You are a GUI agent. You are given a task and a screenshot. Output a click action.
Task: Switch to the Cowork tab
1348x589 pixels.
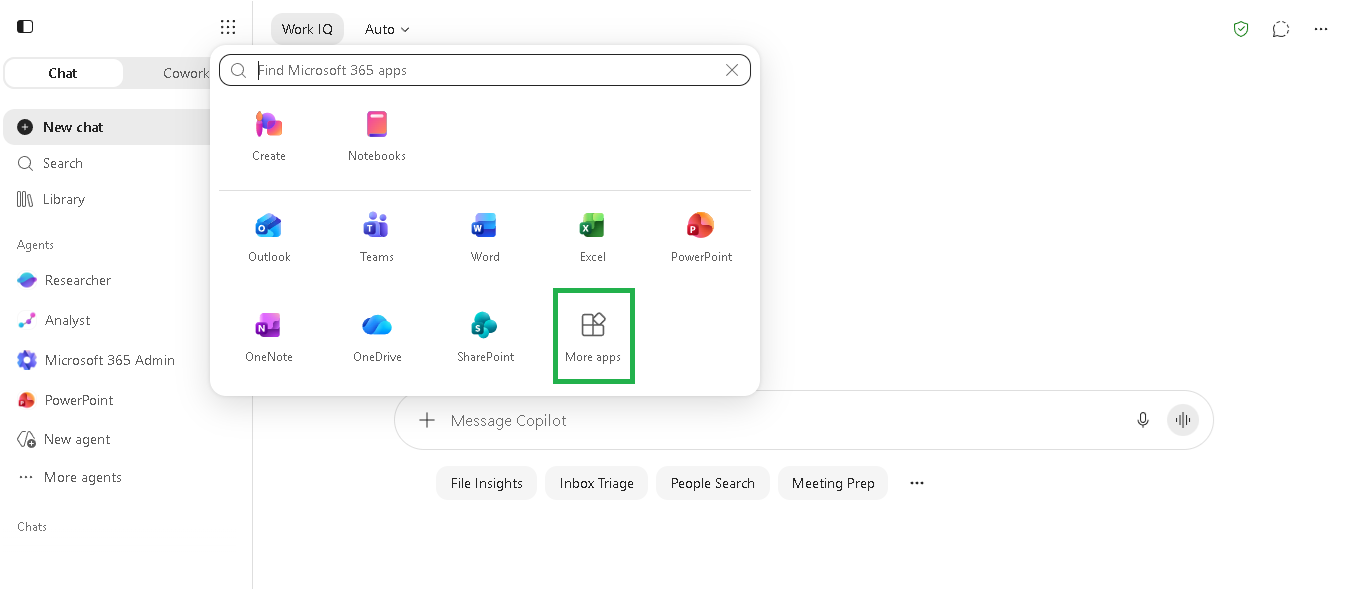(186, 73)
